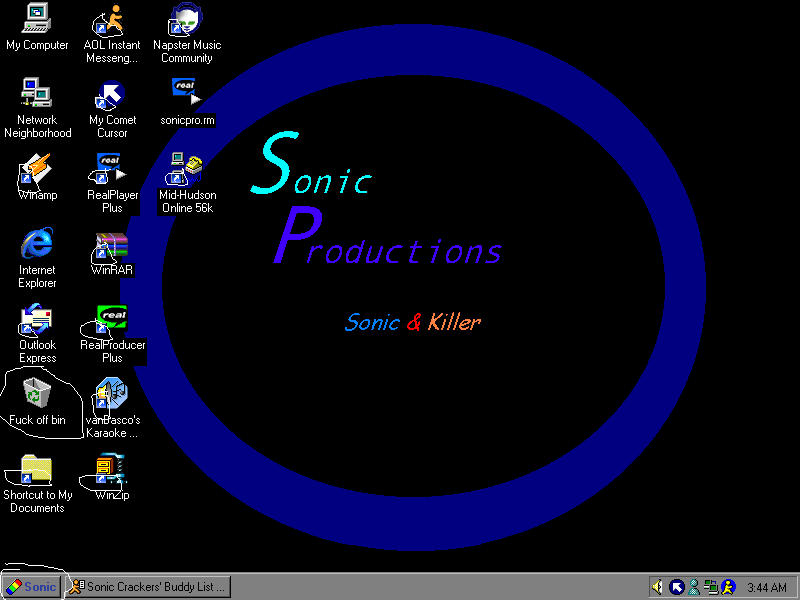Select the Network Neighborhood icon
Screen dimensions: 800x600
37,95
